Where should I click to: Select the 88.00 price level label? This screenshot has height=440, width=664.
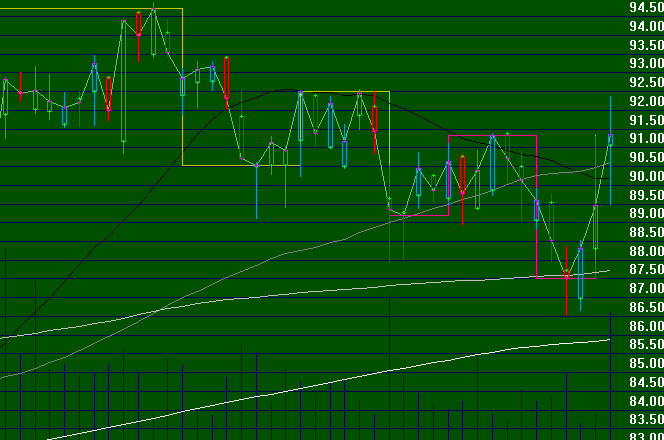point(647,251)
